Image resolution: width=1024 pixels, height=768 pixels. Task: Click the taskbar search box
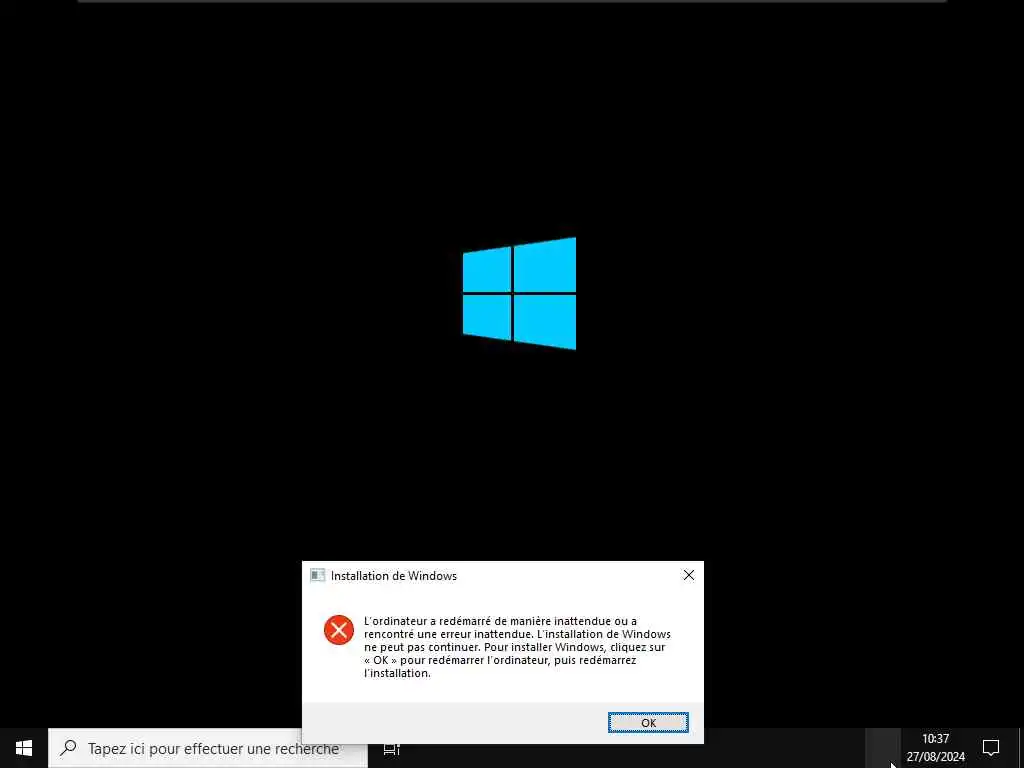pyautogui.click(x=208, y=748)
